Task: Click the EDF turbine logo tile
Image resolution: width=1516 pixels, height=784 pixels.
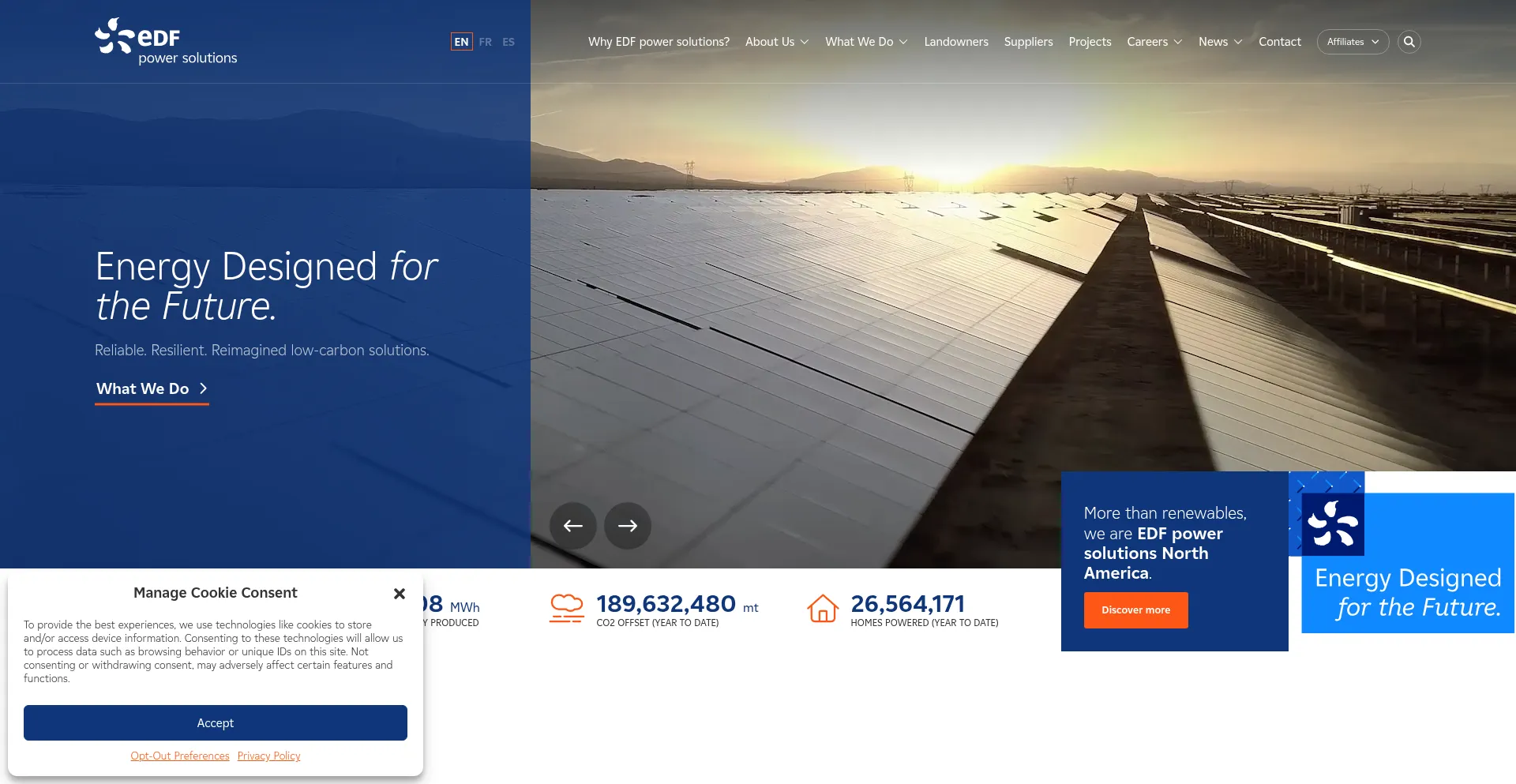Action: 1333,524
